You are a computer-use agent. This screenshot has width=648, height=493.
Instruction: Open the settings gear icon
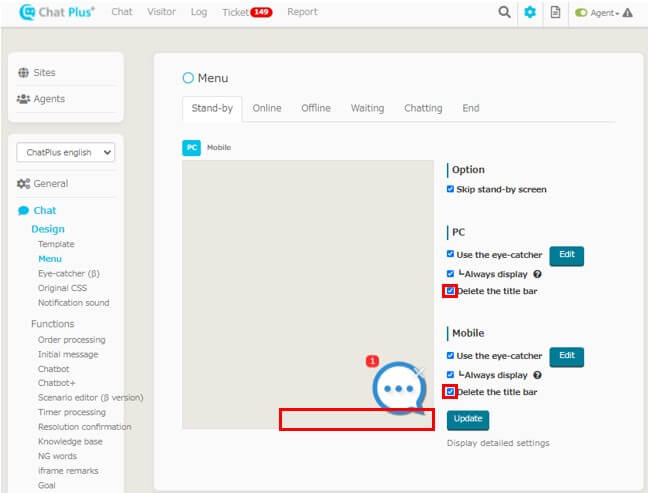coord(530,12)
